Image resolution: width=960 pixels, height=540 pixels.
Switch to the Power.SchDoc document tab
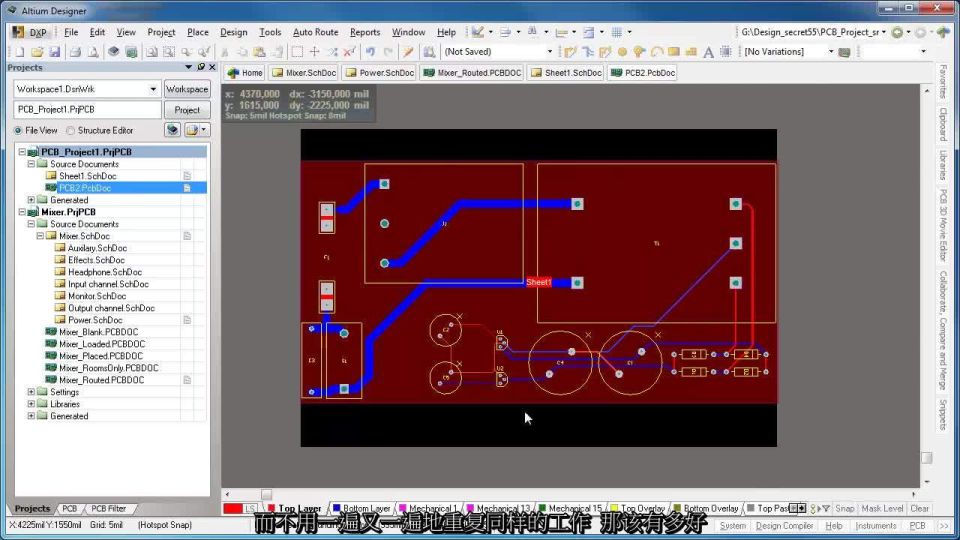coord(380,73)
